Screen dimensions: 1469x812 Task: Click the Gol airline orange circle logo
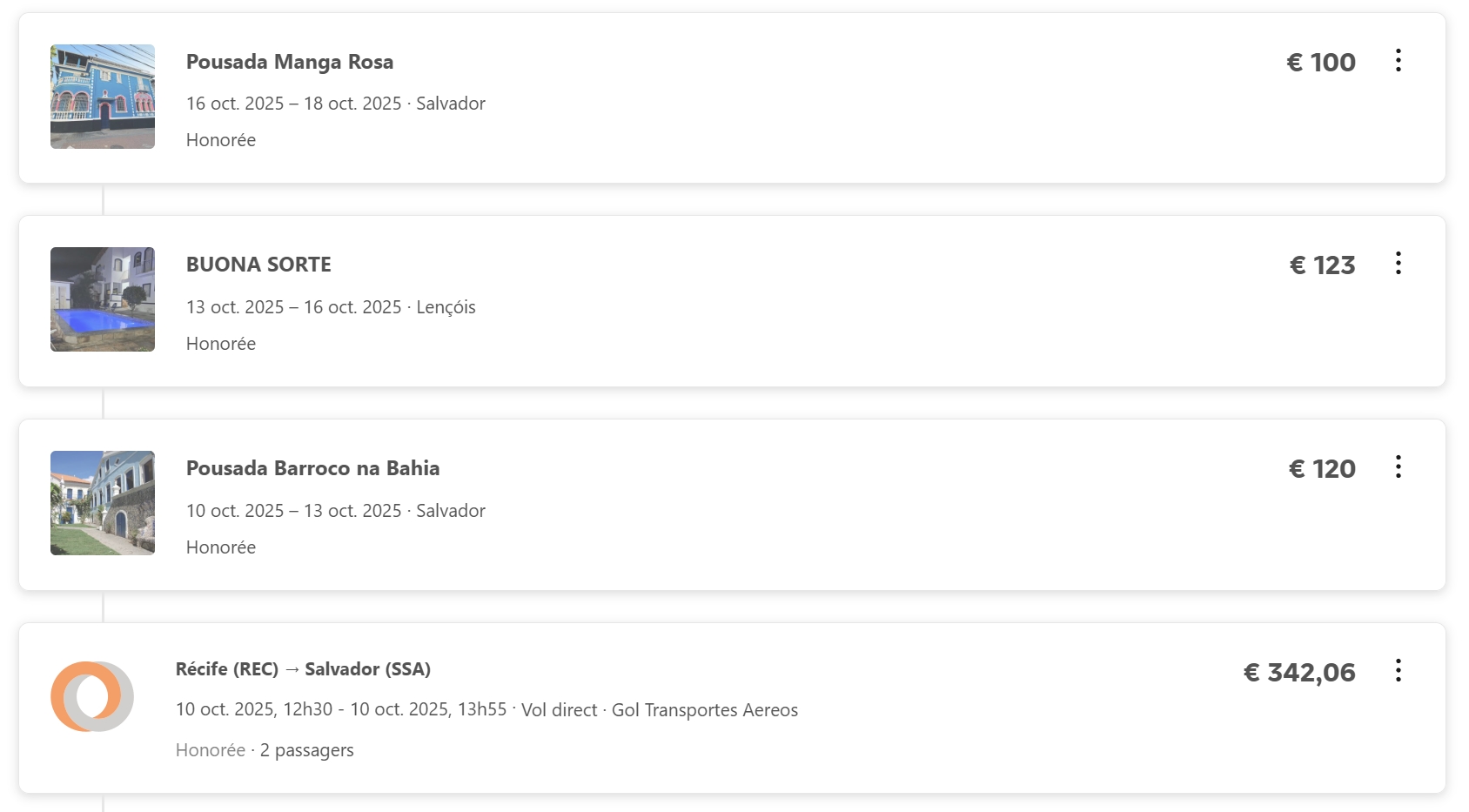coord(91,696)
